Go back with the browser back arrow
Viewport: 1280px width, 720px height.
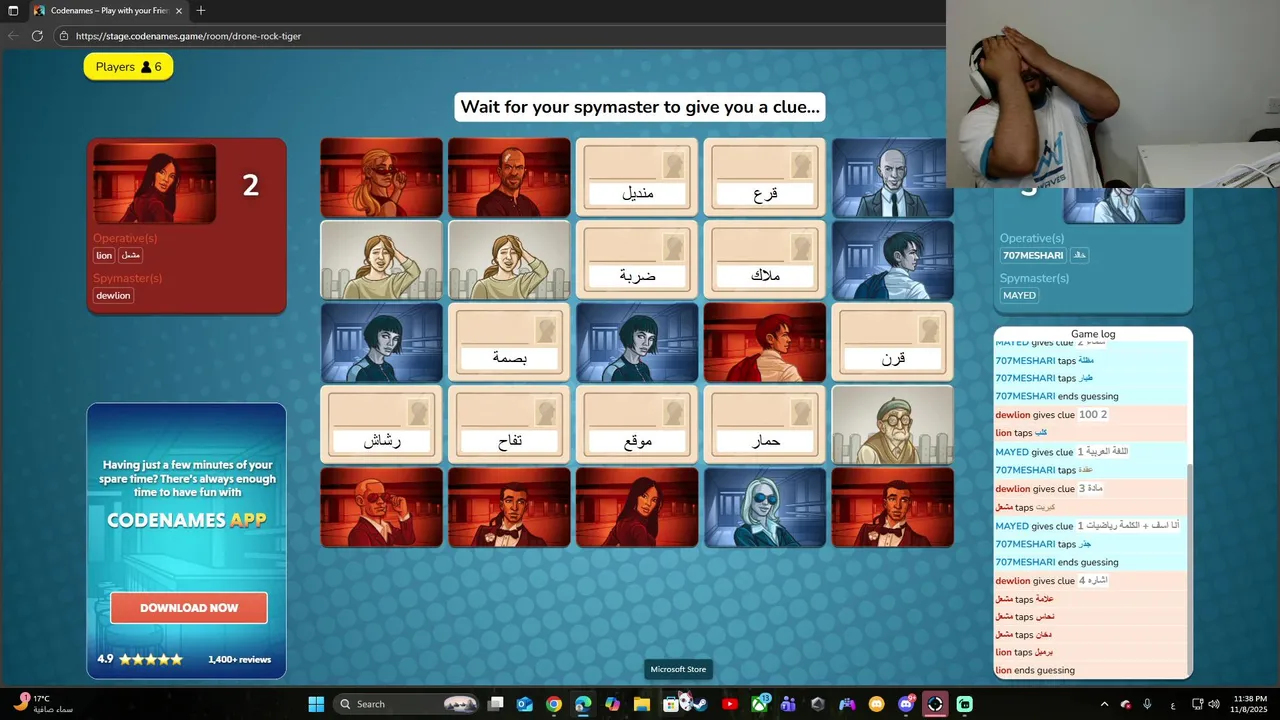tap(13, 36)
